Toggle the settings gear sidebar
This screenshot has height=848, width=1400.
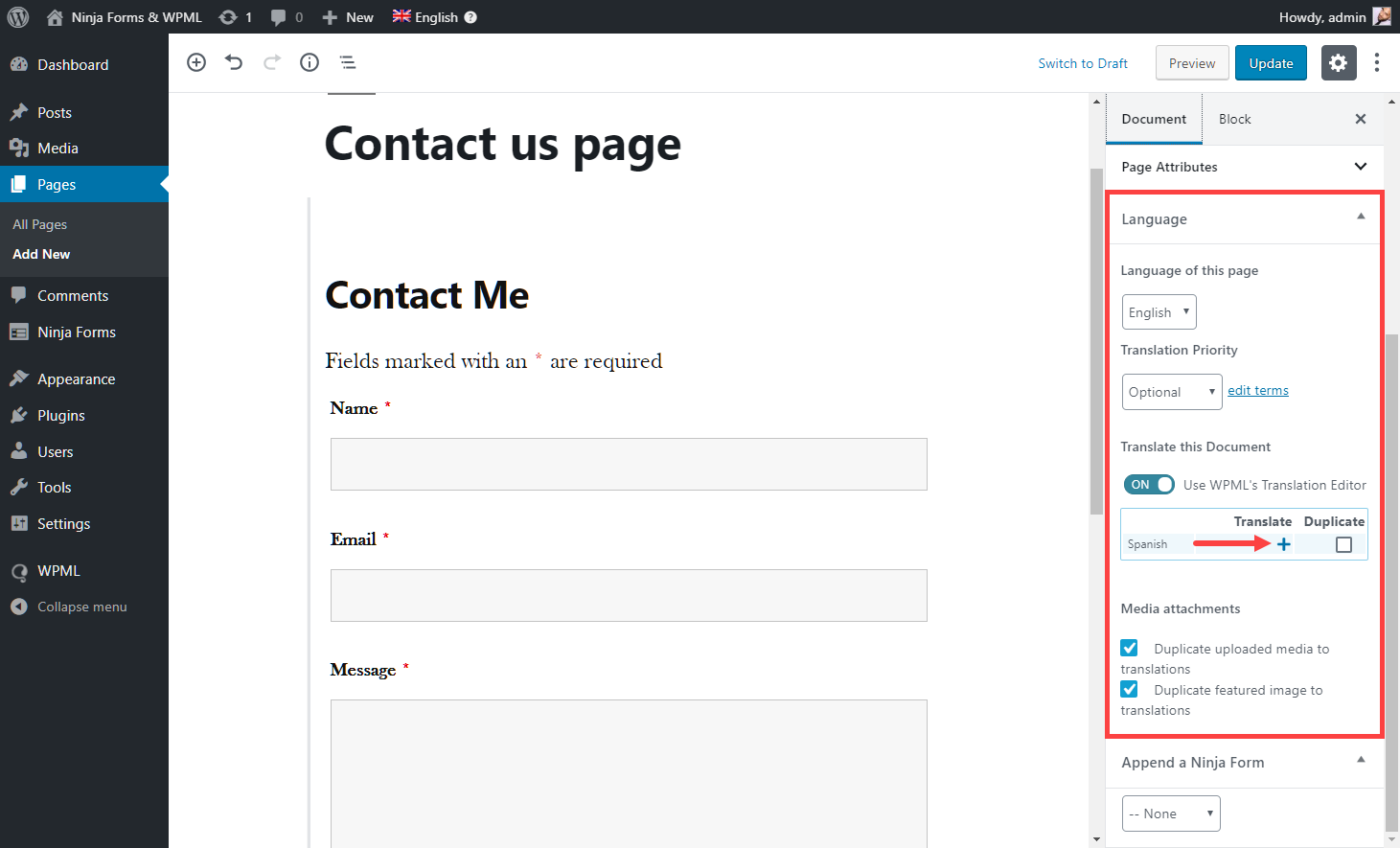(1339, 63)
